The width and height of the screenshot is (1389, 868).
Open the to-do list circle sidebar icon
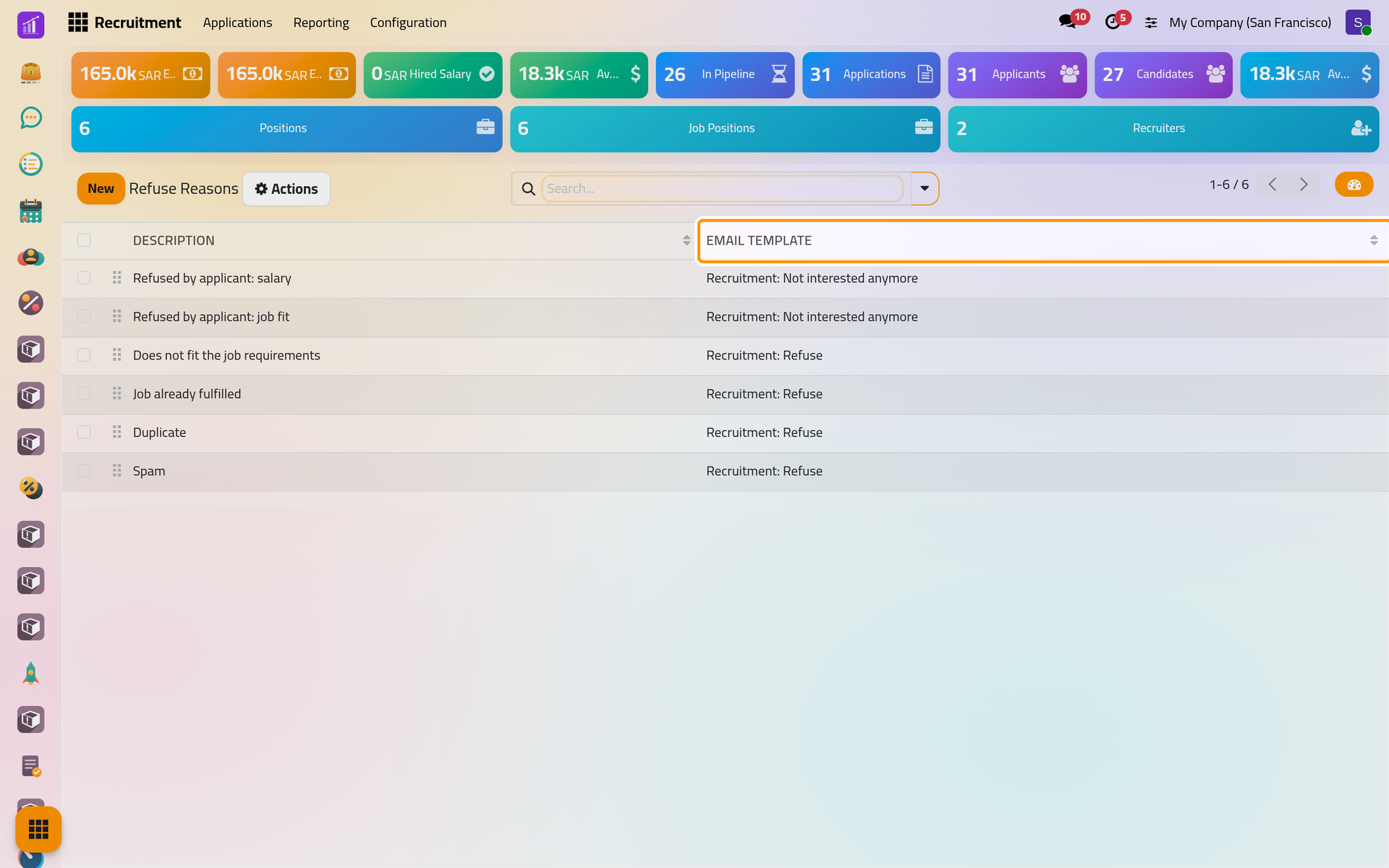(x=30, y=164)
